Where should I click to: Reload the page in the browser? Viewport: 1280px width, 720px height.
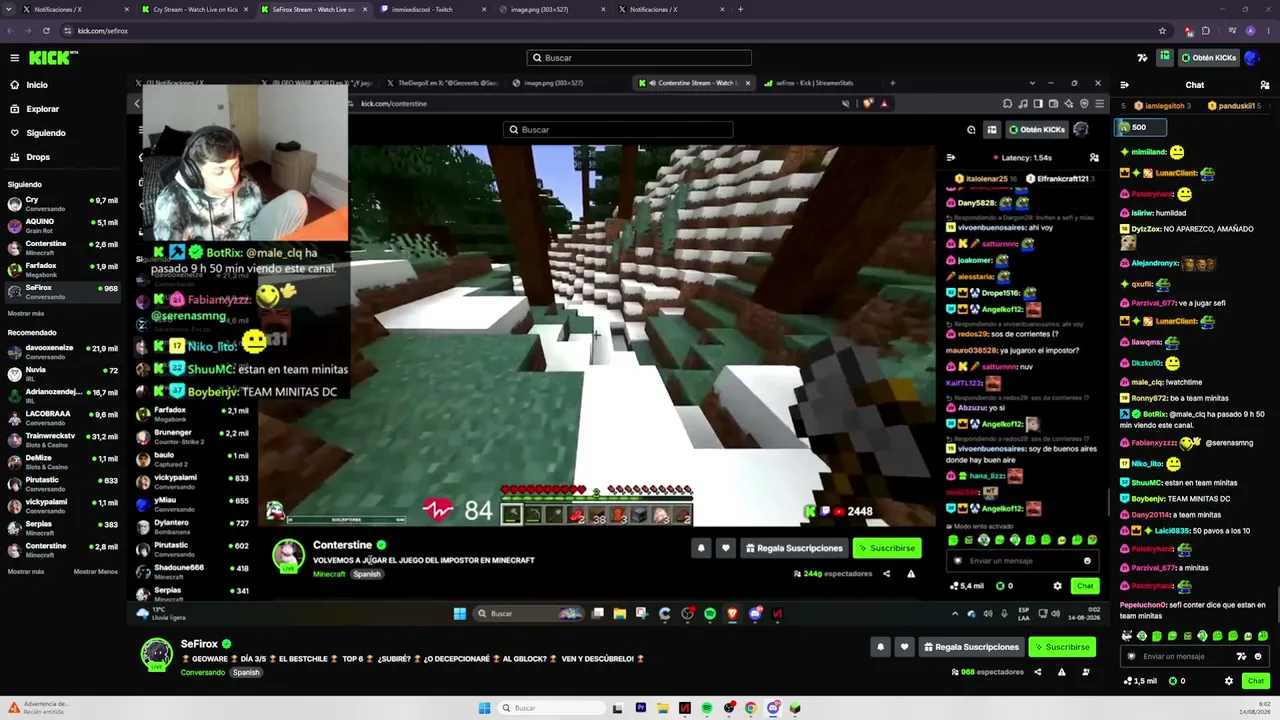point(46,31)
